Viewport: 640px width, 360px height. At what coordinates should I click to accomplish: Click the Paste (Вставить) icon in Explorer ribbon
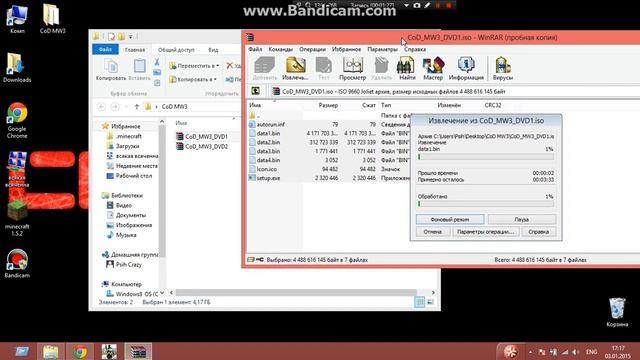(139, 69)
